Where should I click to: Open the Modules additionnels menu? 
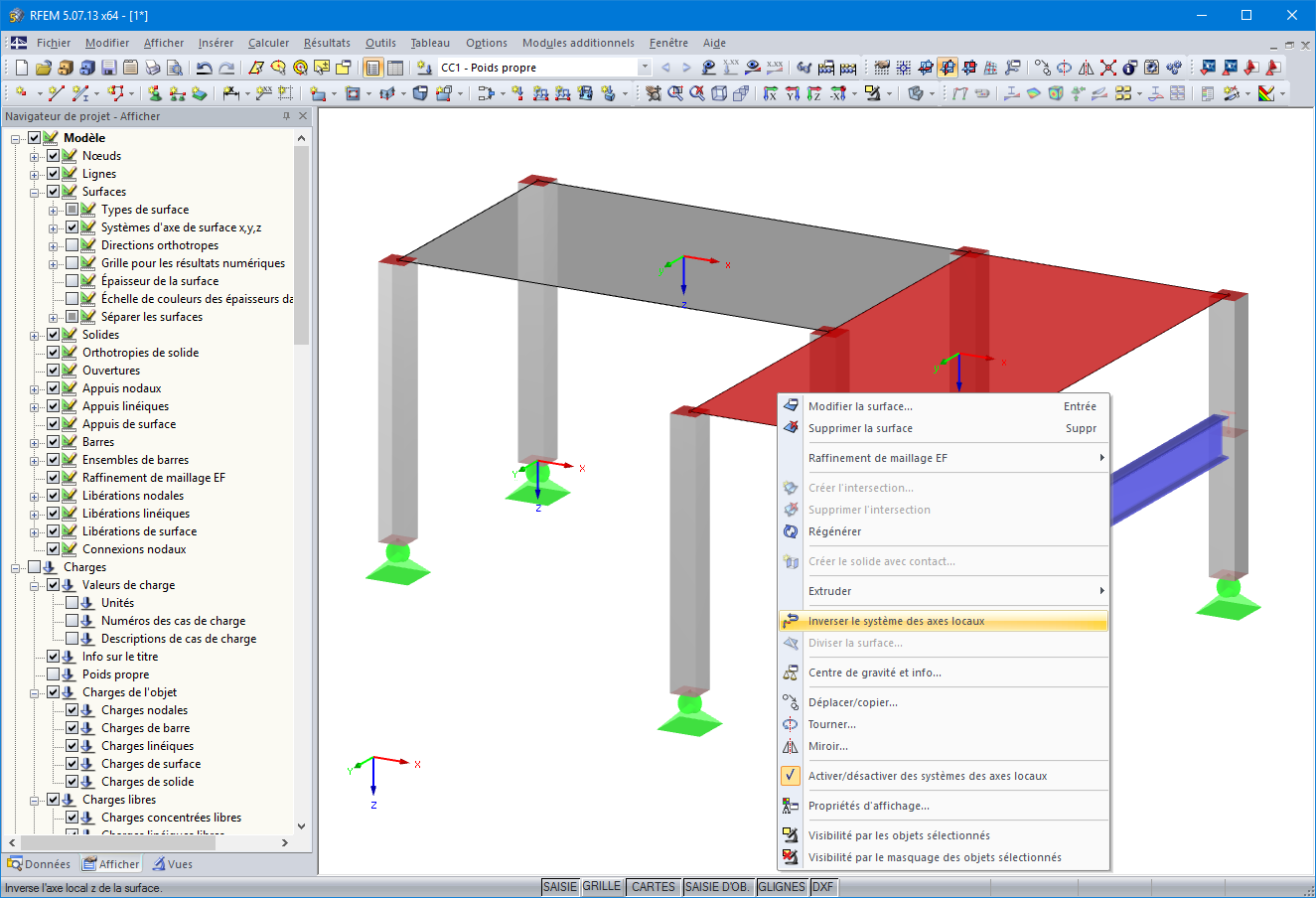(578, 43)
